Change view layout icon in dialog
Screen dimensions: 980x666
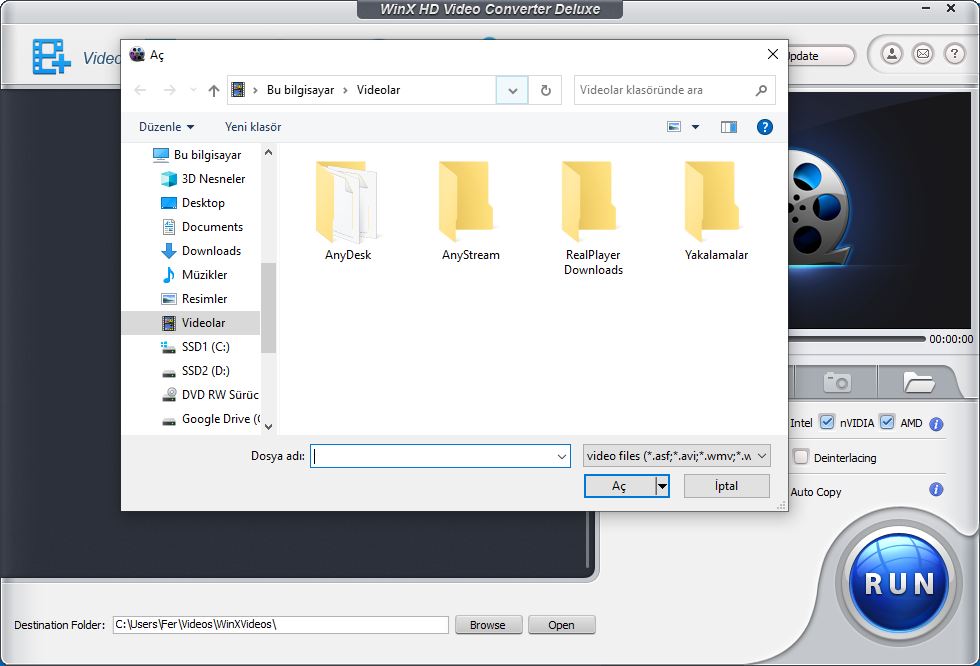tap(674, 127)
